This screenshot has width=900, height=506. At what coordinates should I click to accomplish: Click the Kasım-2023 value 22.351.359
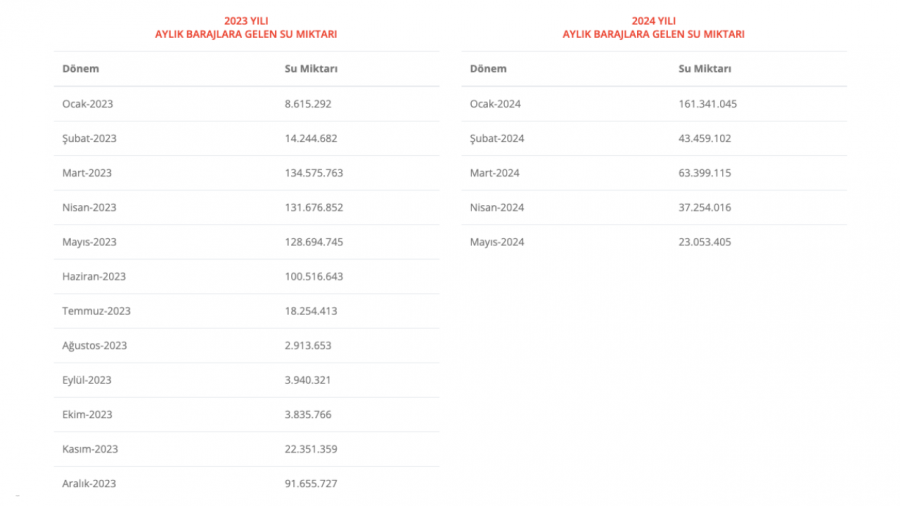point(311,449)
